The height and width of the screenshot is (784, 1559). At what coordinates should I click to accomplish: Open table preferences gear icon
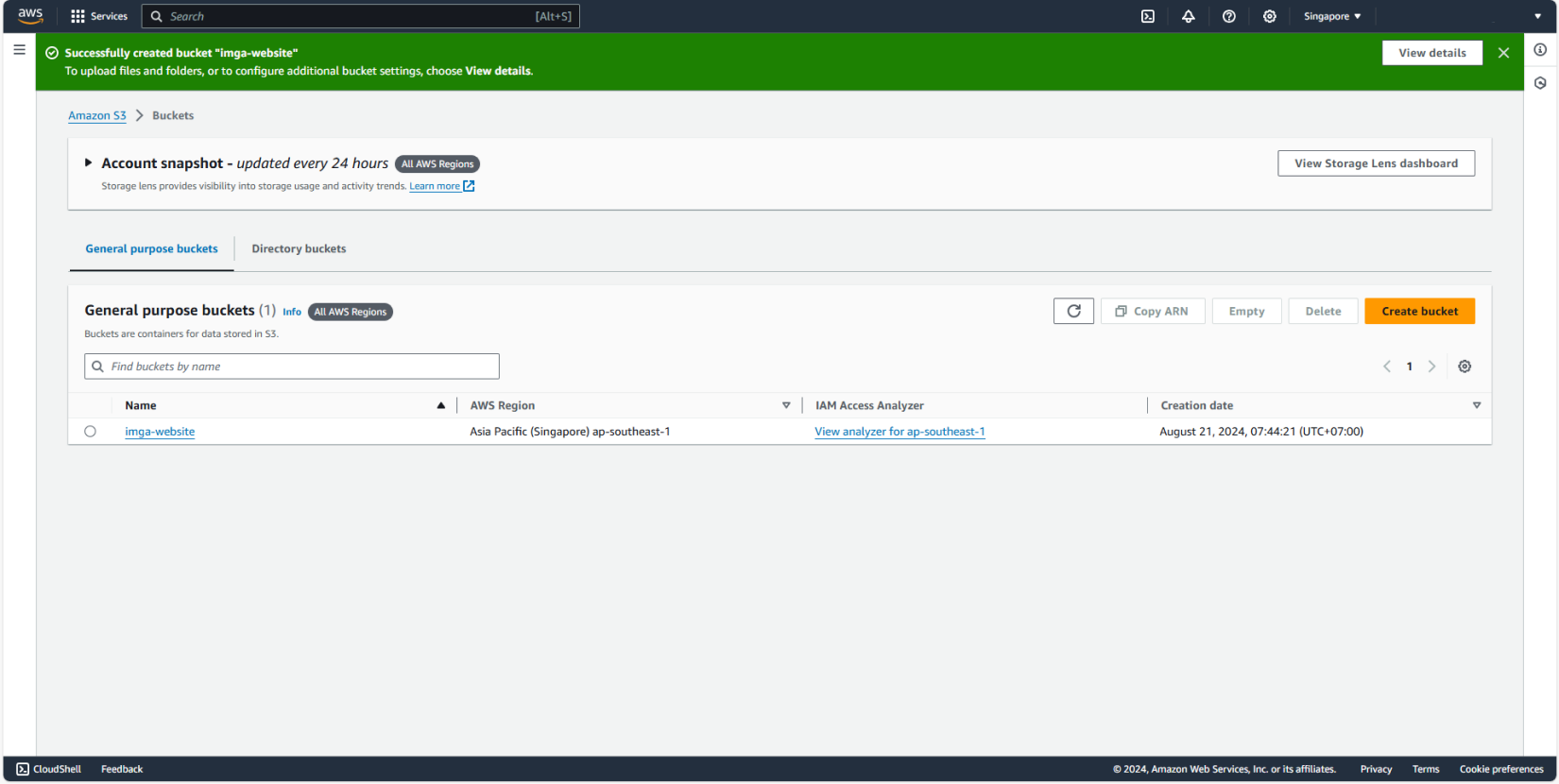tap(1465, 366)
